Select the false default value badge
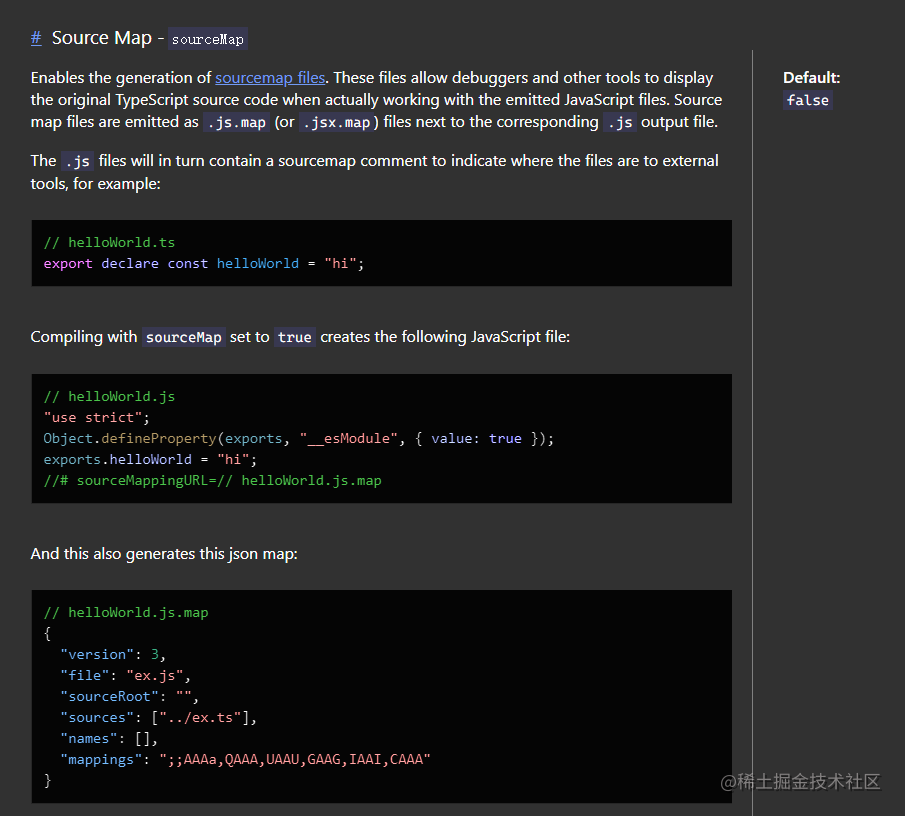 (x=807, y=99)
